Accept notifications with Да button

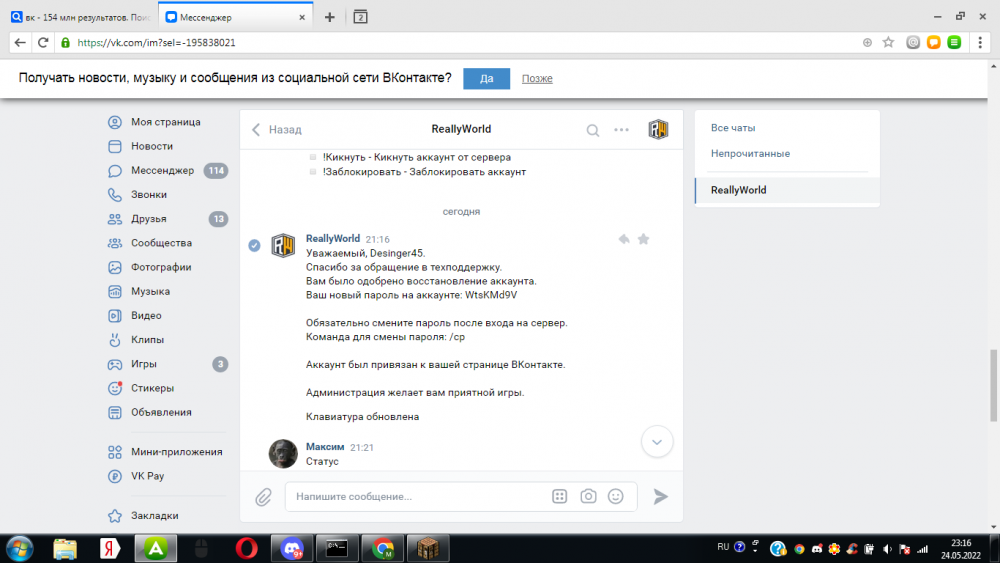(x=487, y=78)
